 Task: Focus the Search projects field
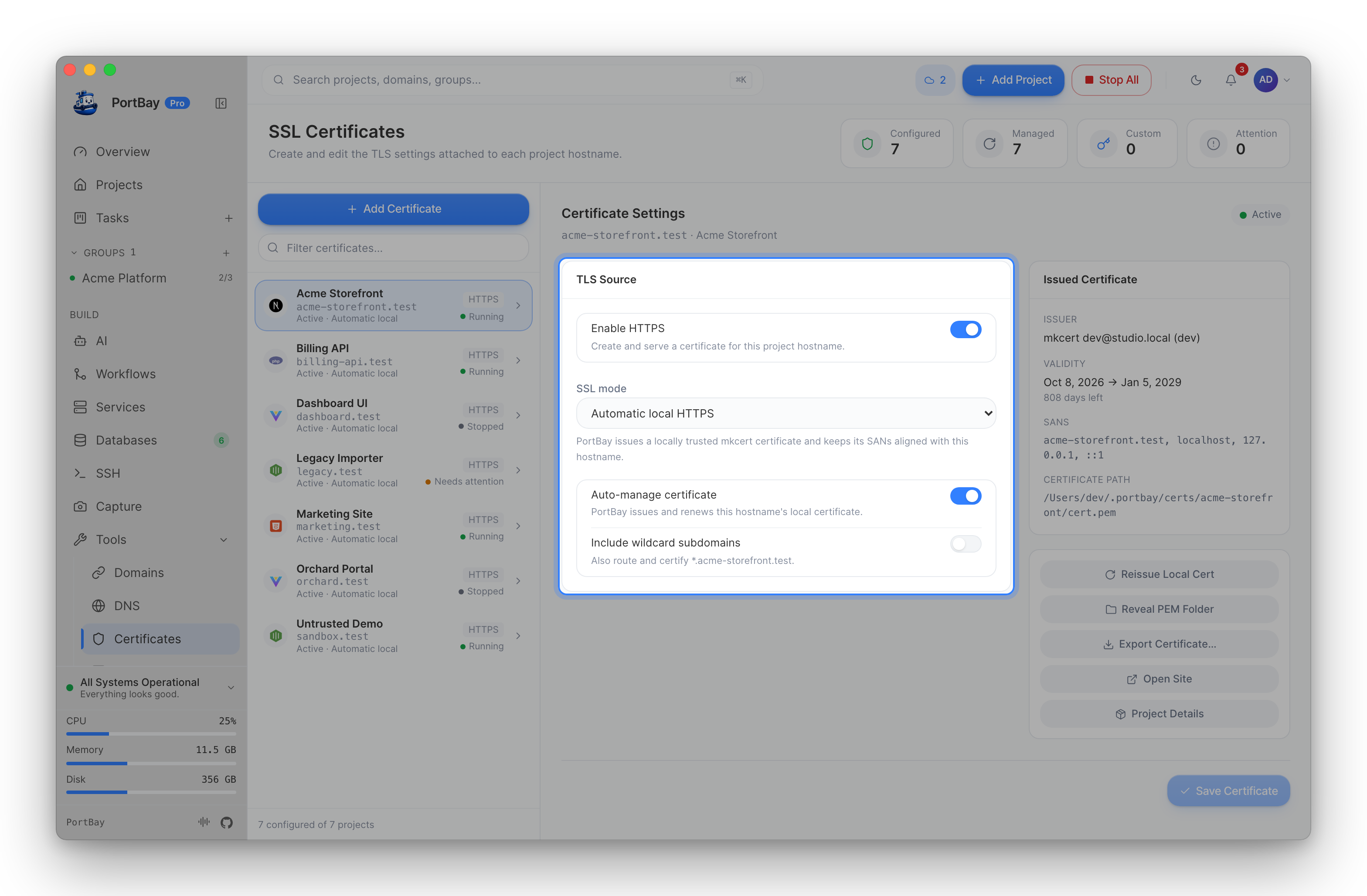point(512,80)
